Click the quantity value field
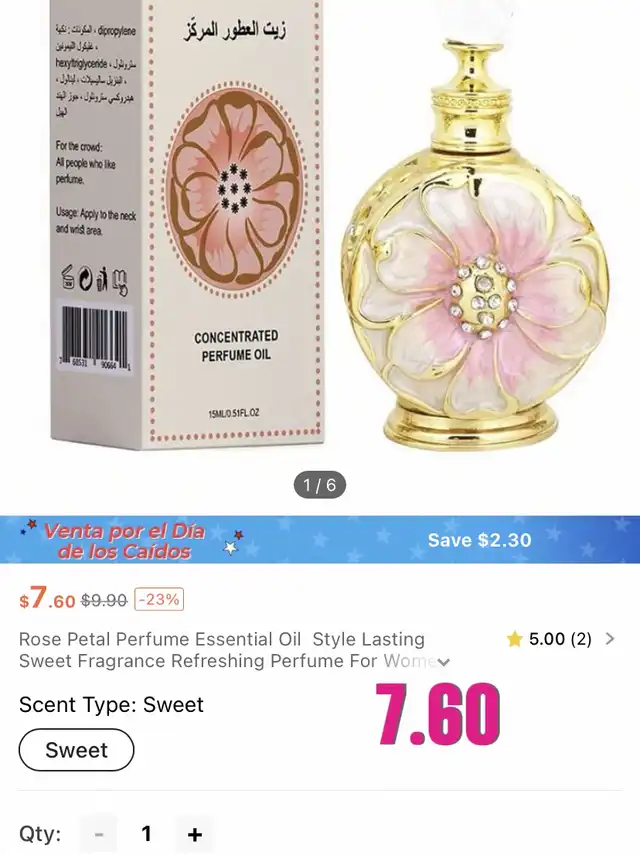Screen dimensions: 640x855 click(146, 834)
